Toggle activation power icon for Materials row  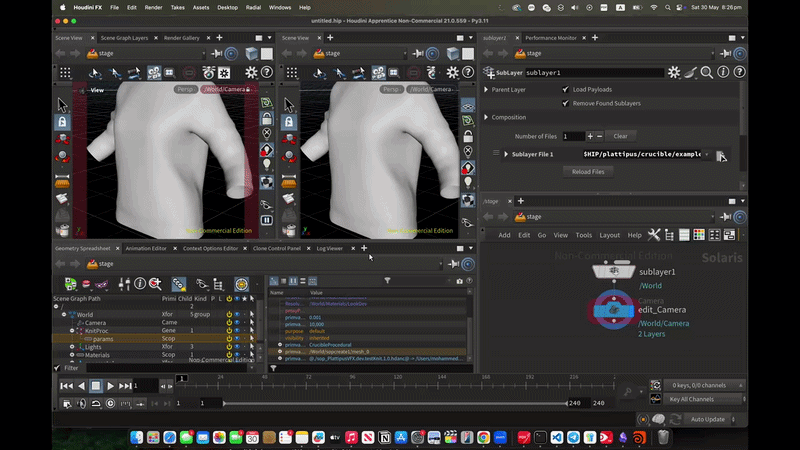pos(229,355)
